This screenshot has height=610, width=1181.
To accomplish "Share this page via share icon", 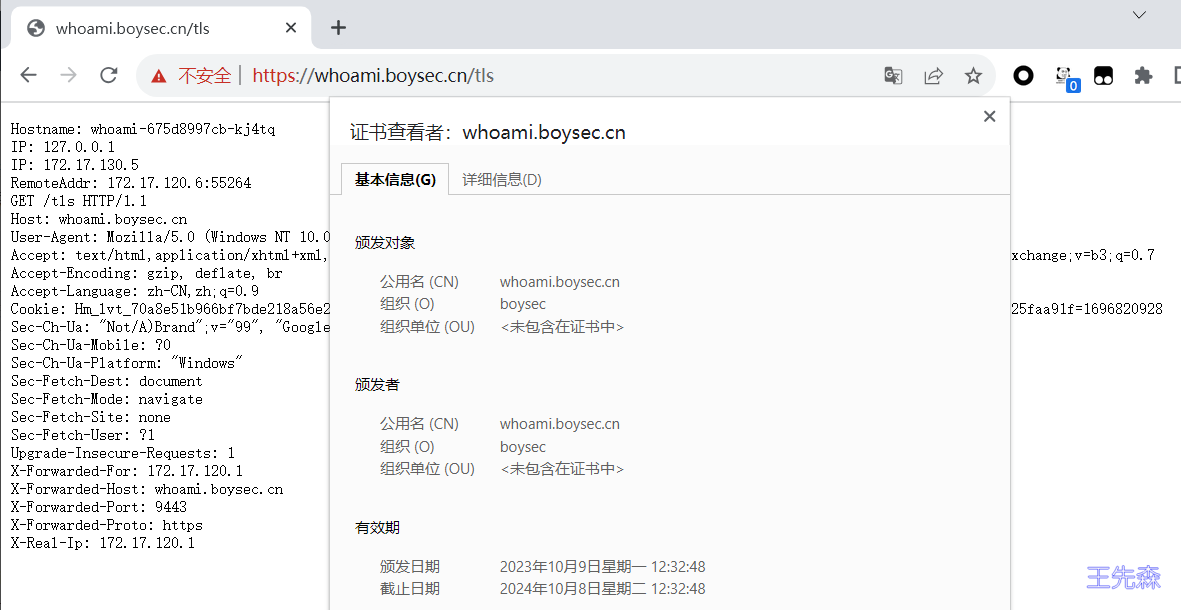I will 933,76.
